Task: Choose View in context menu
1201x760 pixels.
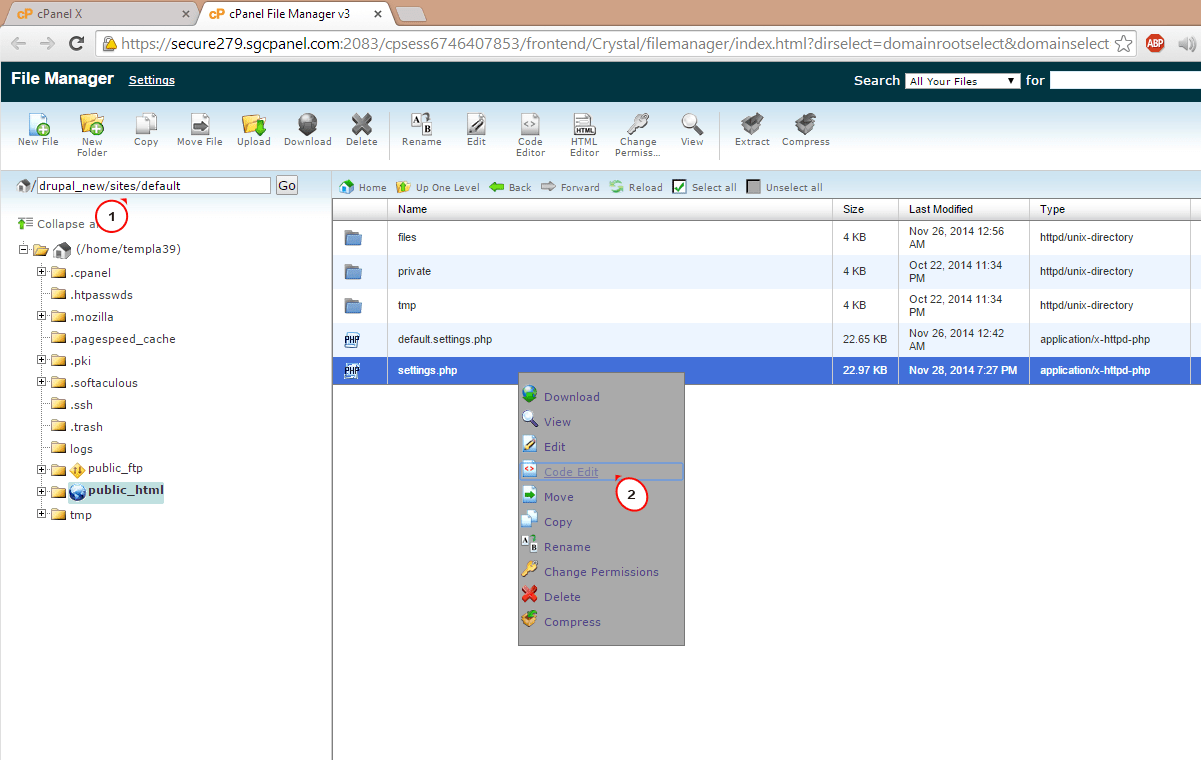Action: click(x=557, y=422)
